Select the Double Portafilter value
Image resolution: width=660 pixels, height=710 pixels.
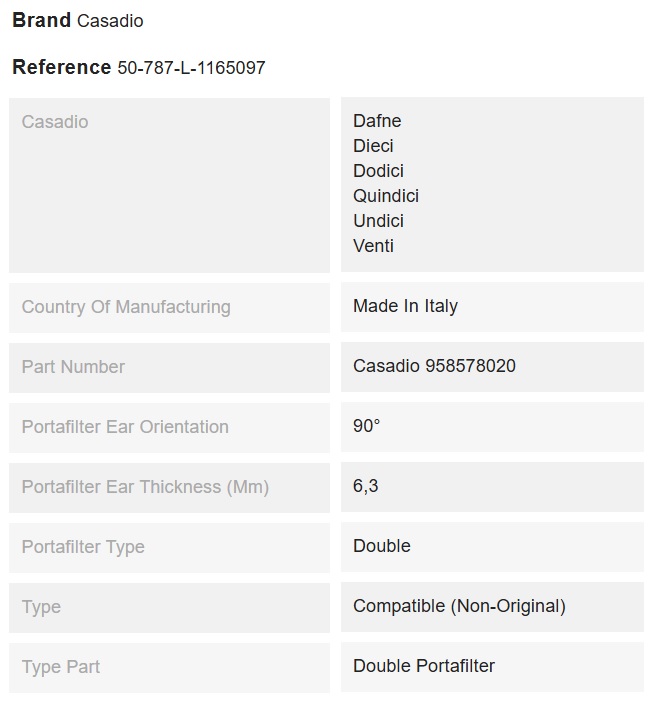[x=424, y=666]
